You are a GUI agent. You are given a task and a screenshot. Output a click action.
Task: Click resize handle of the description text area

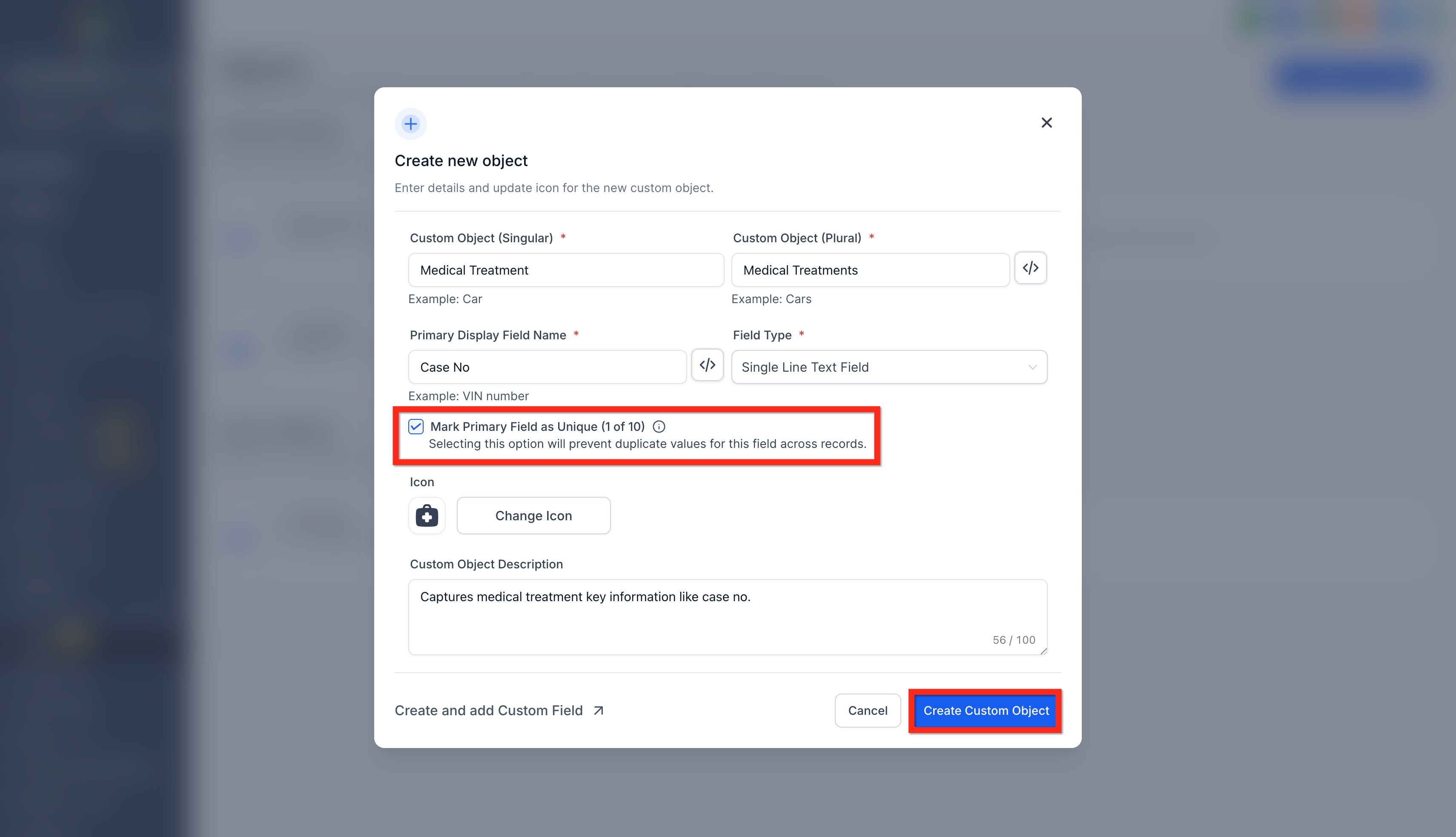[x=1043, y=651]
